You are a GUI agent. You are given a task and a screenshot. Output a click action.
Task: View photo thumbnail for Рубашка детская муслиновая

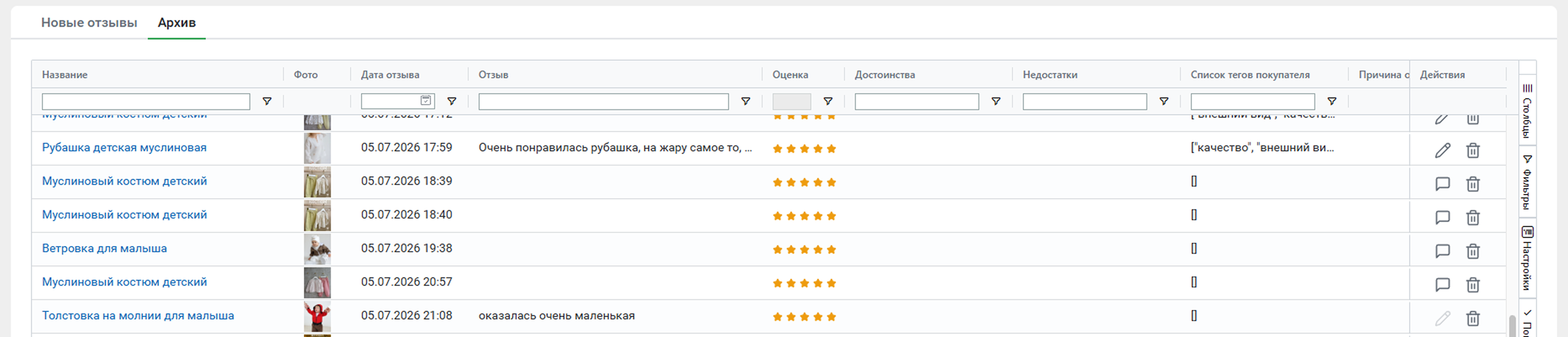pos(317,148)
